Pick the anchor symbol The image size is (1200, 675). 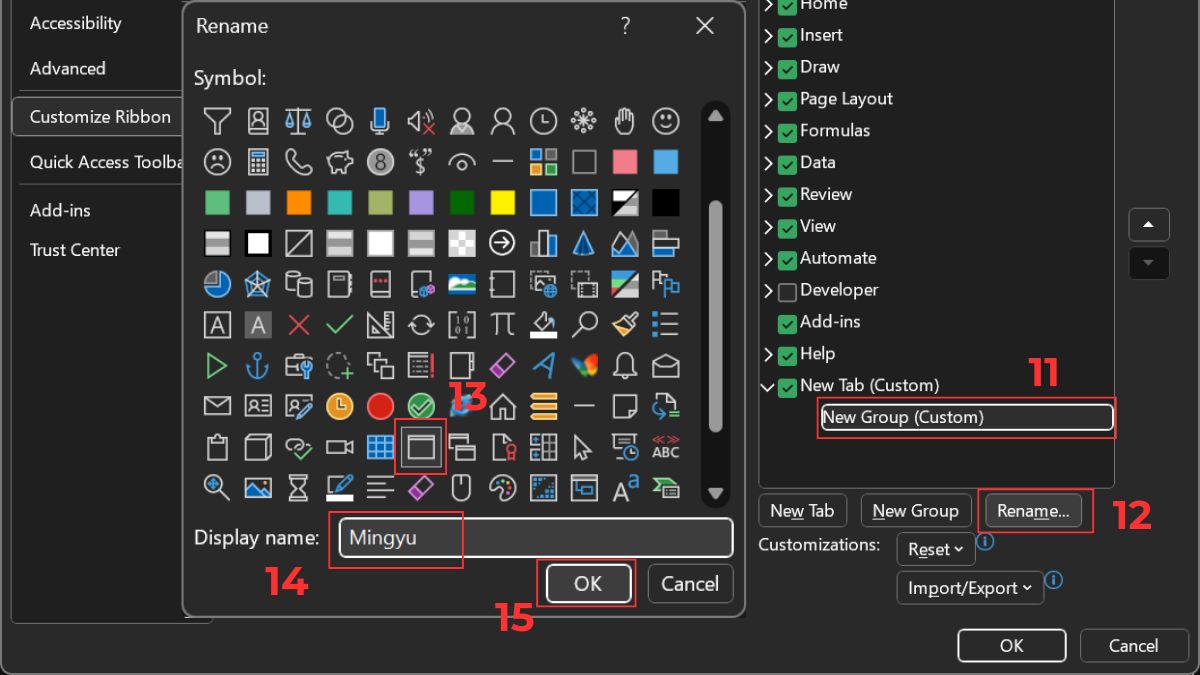pyautogui.click(x=257, y=365)
